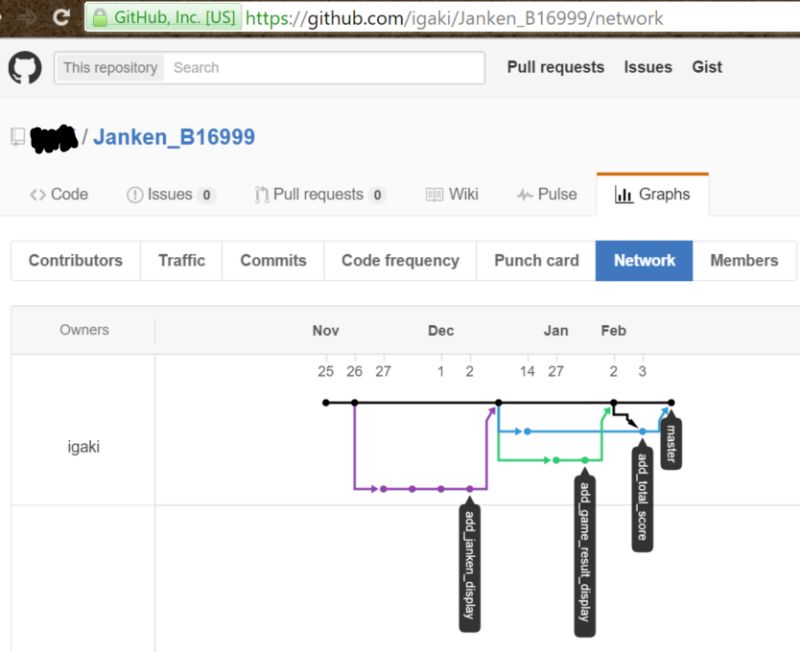Open the Punch card sub-tab

(535, 260)
